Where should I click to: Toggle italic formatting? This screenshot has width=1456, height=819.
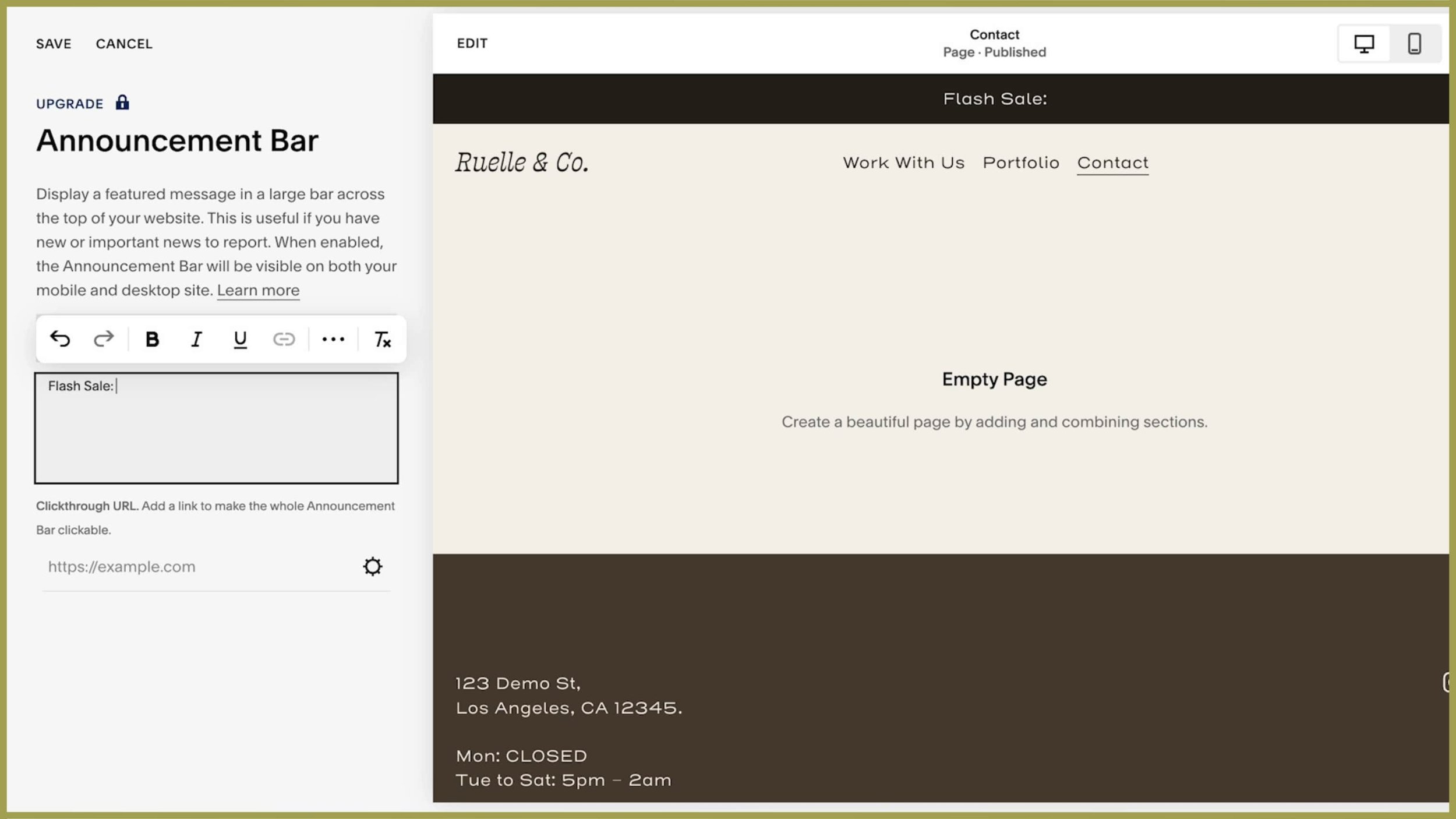click(196, 339)
